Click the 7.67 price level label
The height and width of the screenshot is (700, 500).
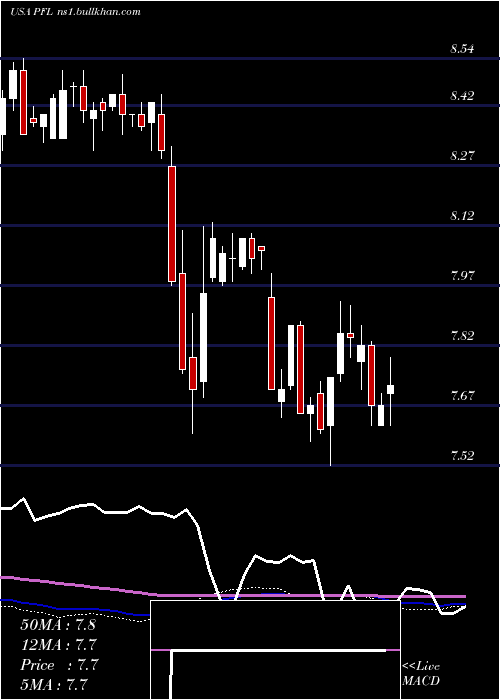462,396
